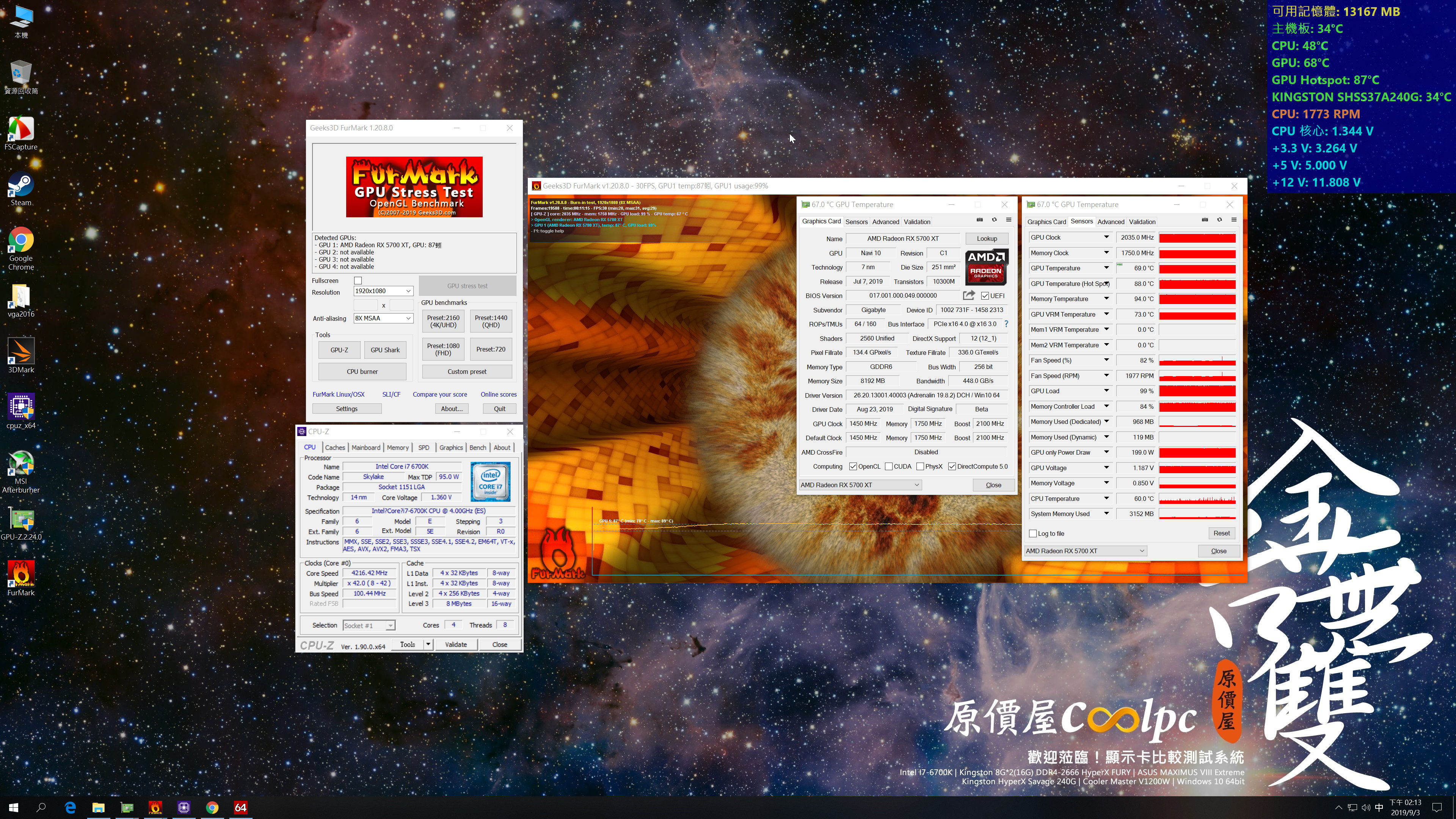Open the This PC desktop icon

[21, 22]
